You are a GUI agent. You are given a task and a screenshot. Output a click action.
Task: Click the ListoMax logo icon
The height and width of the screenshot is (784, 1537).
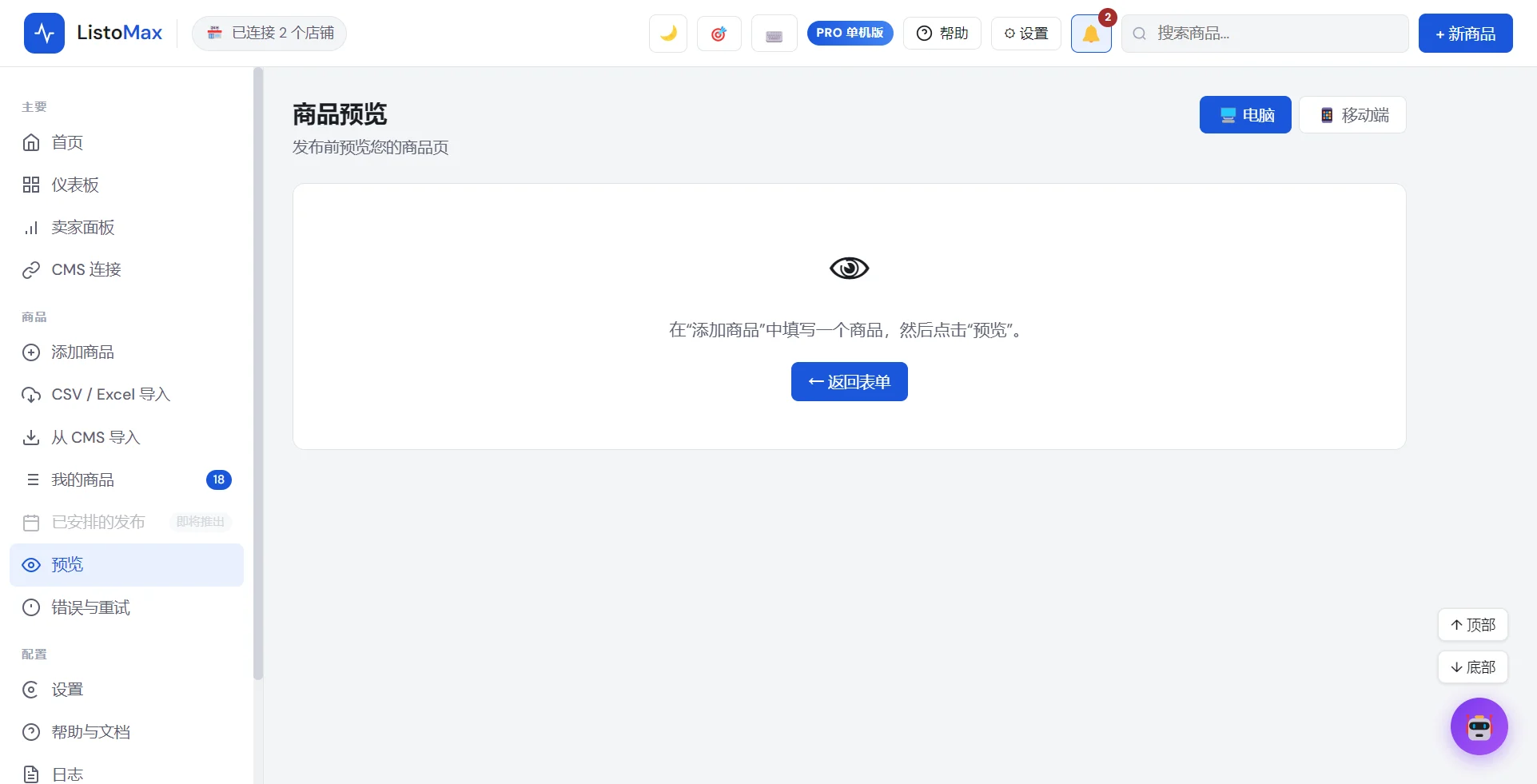pos(44,33)
